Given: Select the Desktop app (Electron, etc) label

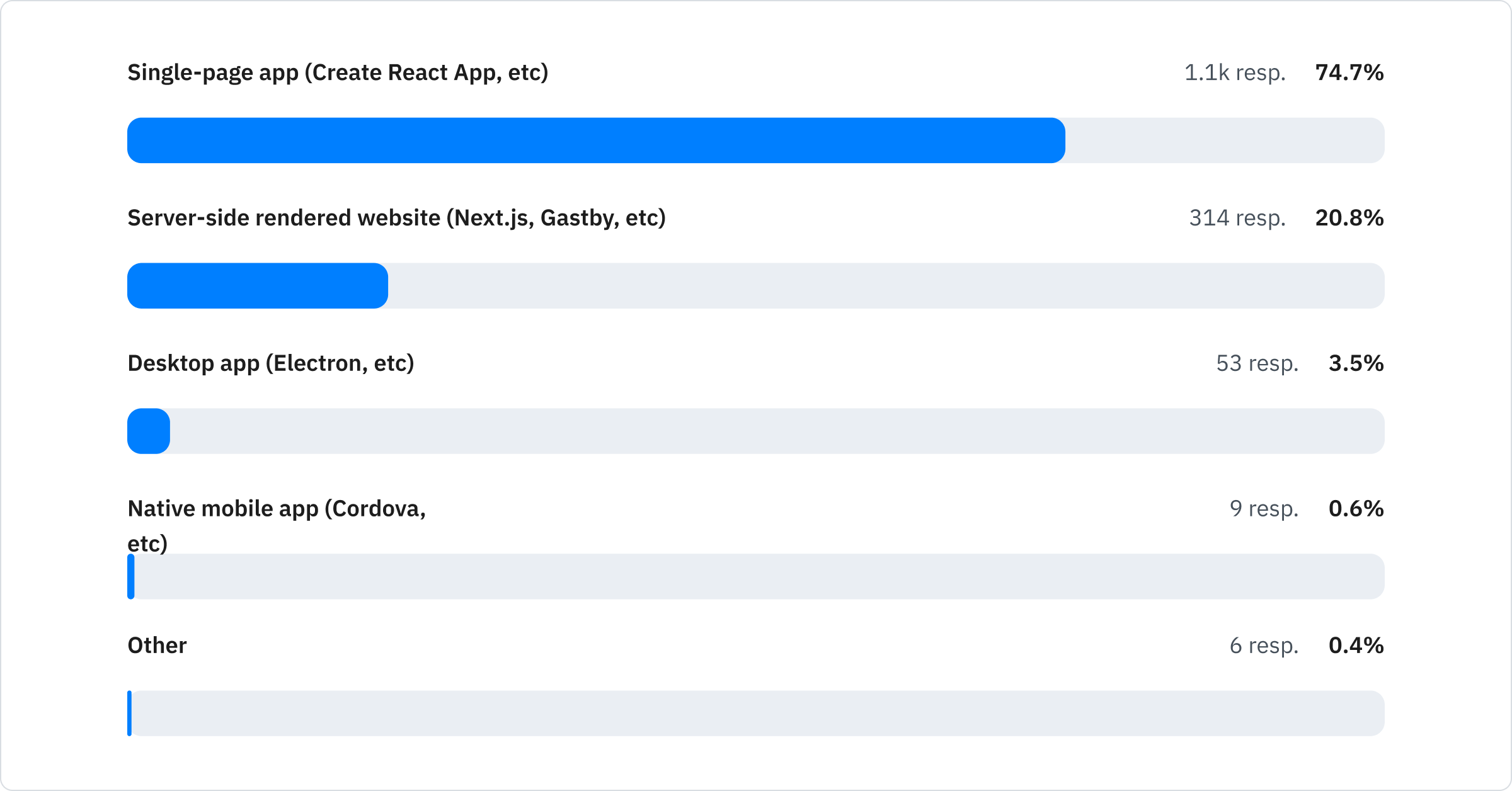Looking at the screenshot, I should pos(270,363).
